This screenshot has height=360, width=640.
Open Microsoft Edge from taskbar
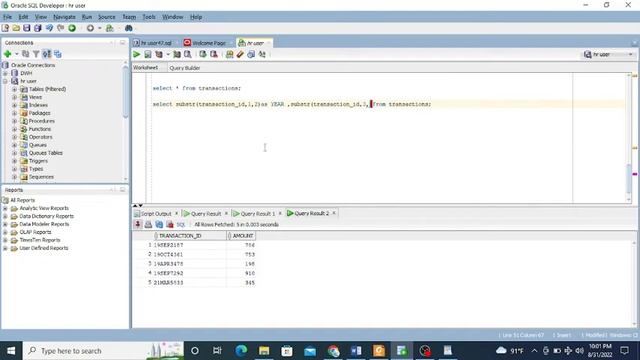pos(241,351)
